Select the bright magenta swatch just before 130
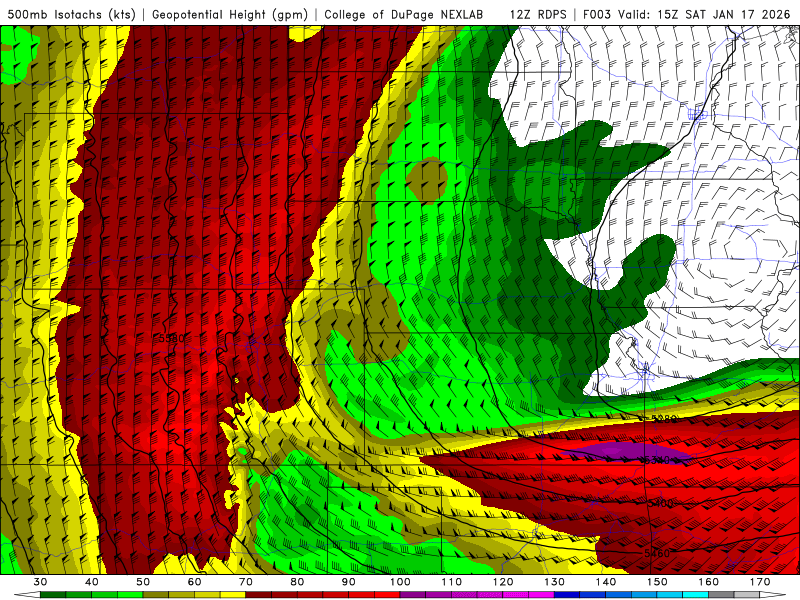The width and height of the screenshot is (800, 600). (x=541, y=594)
